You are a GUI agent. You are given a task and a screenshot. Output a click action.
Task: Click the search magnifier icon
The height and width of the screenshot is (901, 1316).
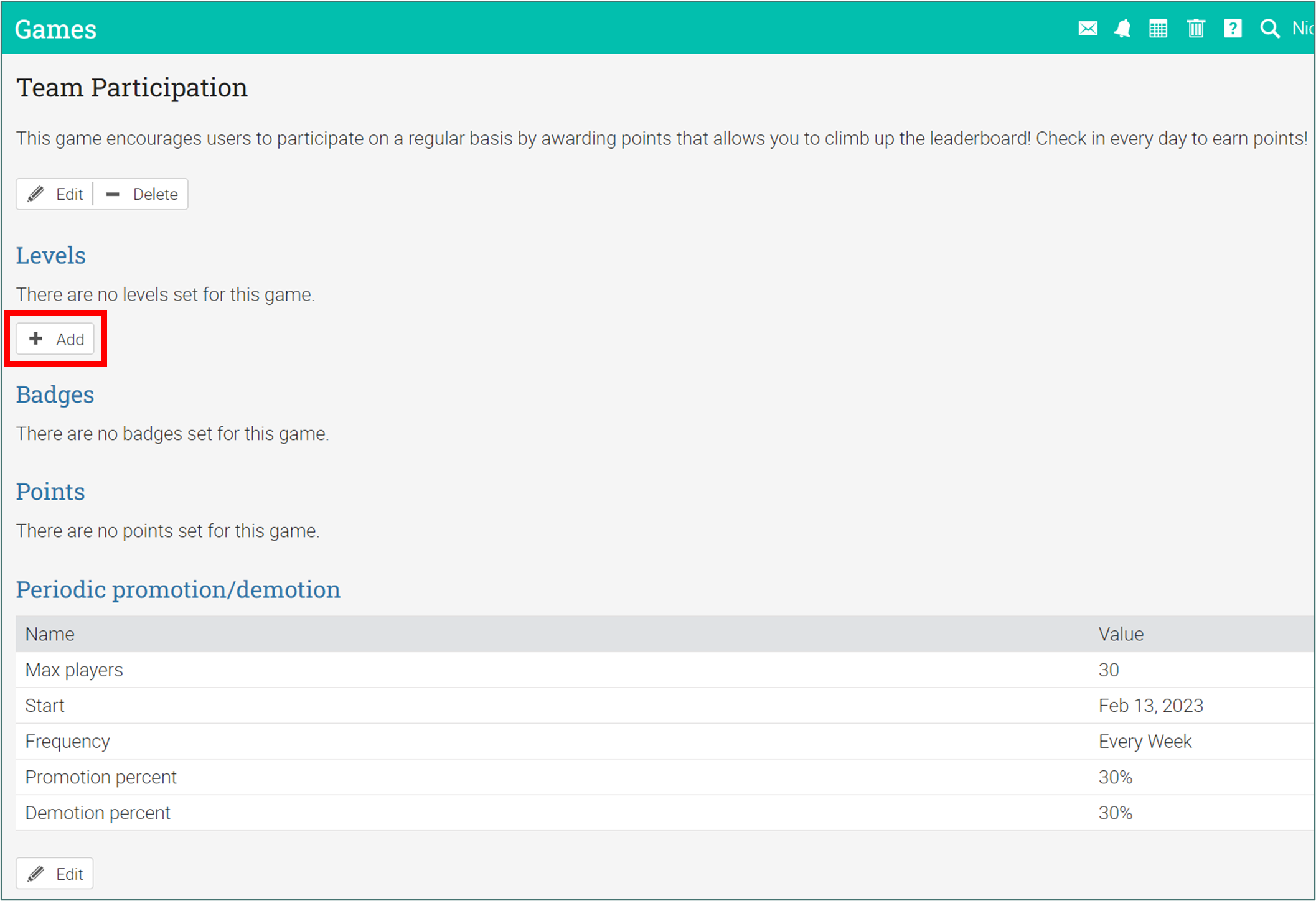click(x=1269, y=29)
